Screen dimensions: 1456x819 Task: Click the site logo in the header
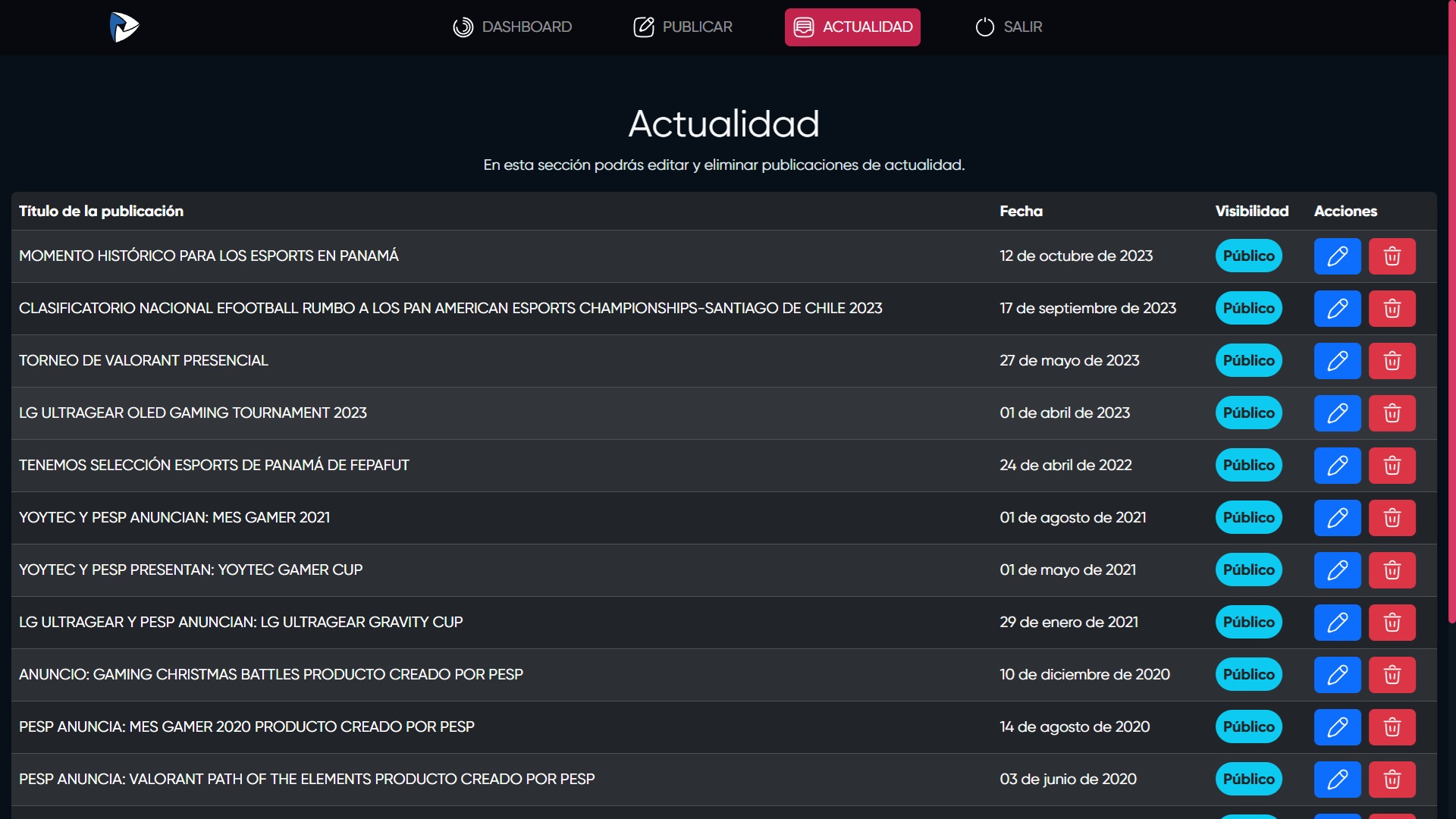coord(124,27)
